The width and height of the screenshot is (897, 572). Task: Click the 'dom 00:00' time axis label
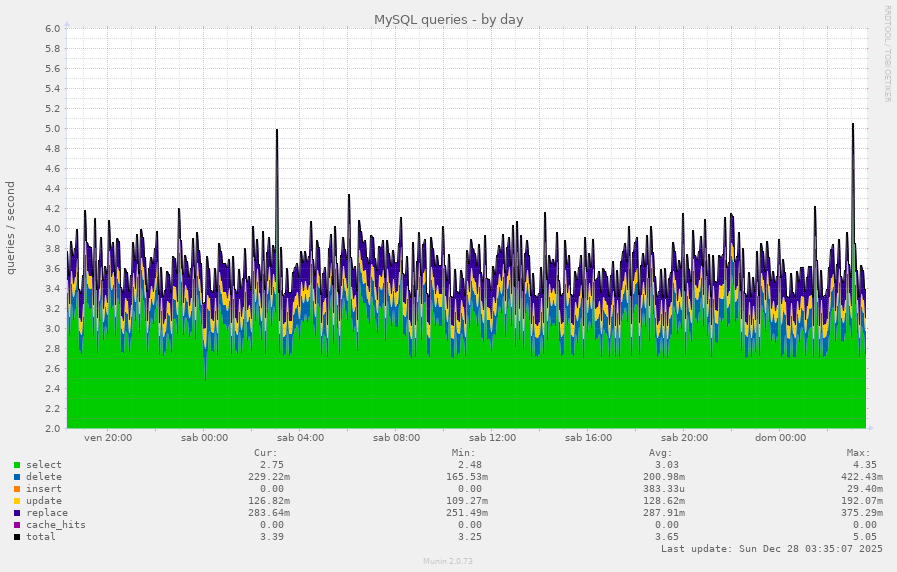(x=780, y=438)
